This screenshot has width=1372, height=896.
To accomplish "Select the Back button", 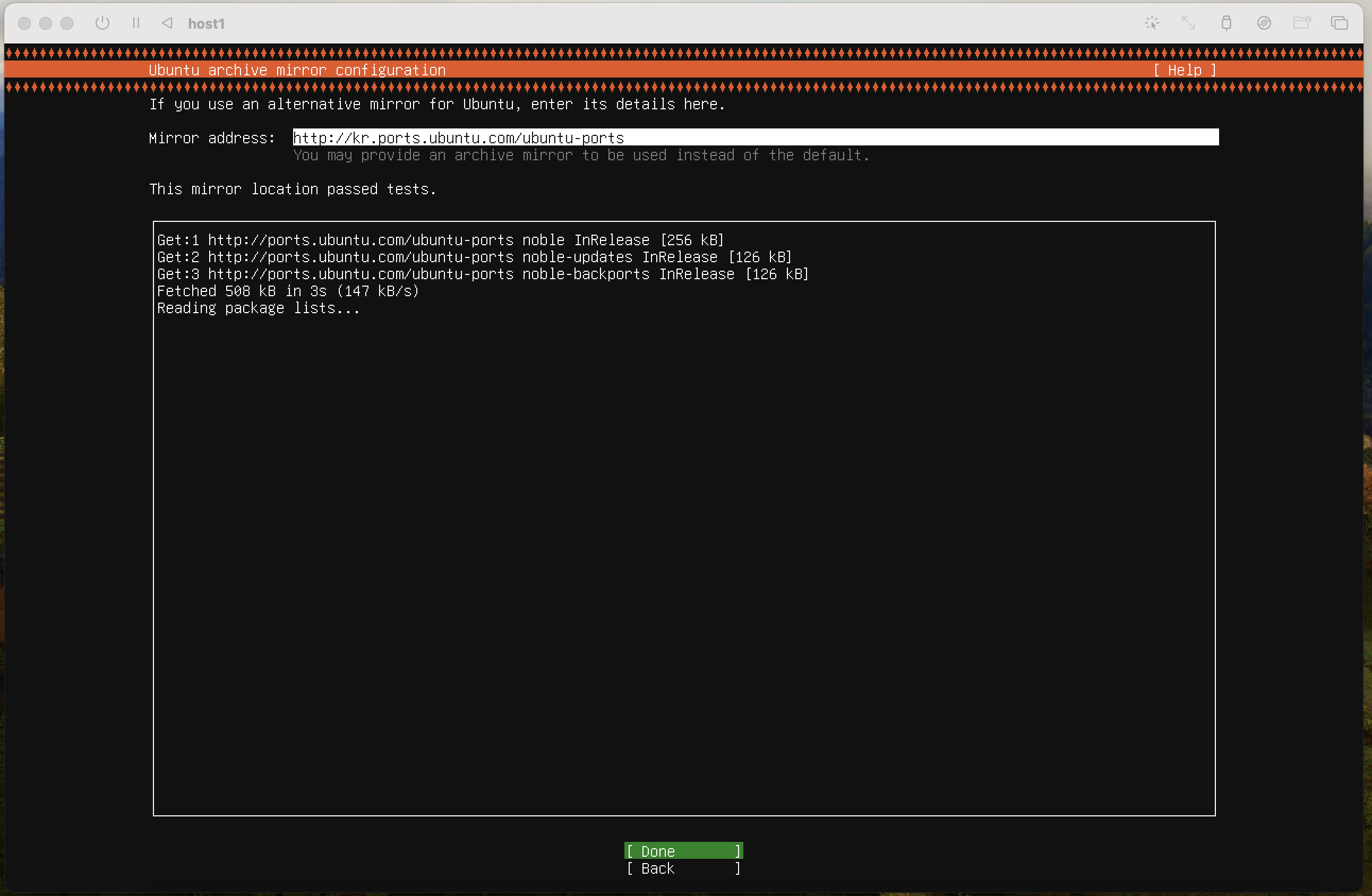I will (x=683, y=868).
